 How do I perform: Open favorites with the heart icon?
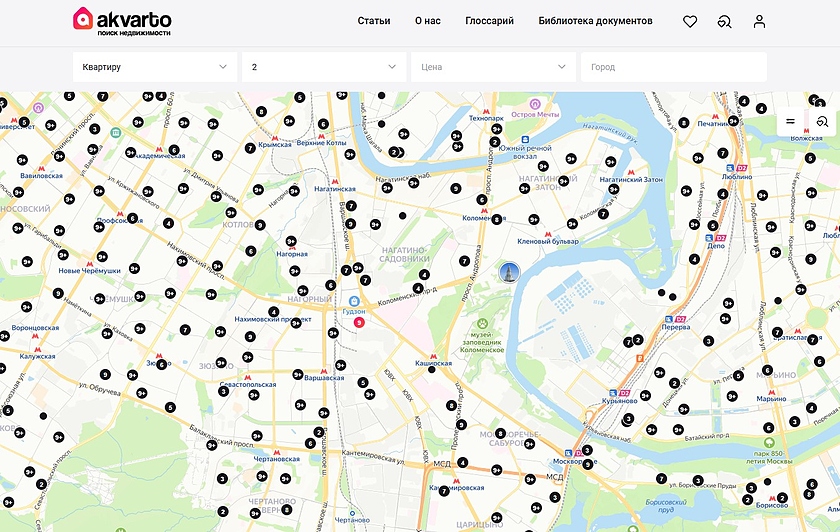[x=690, y=21]
